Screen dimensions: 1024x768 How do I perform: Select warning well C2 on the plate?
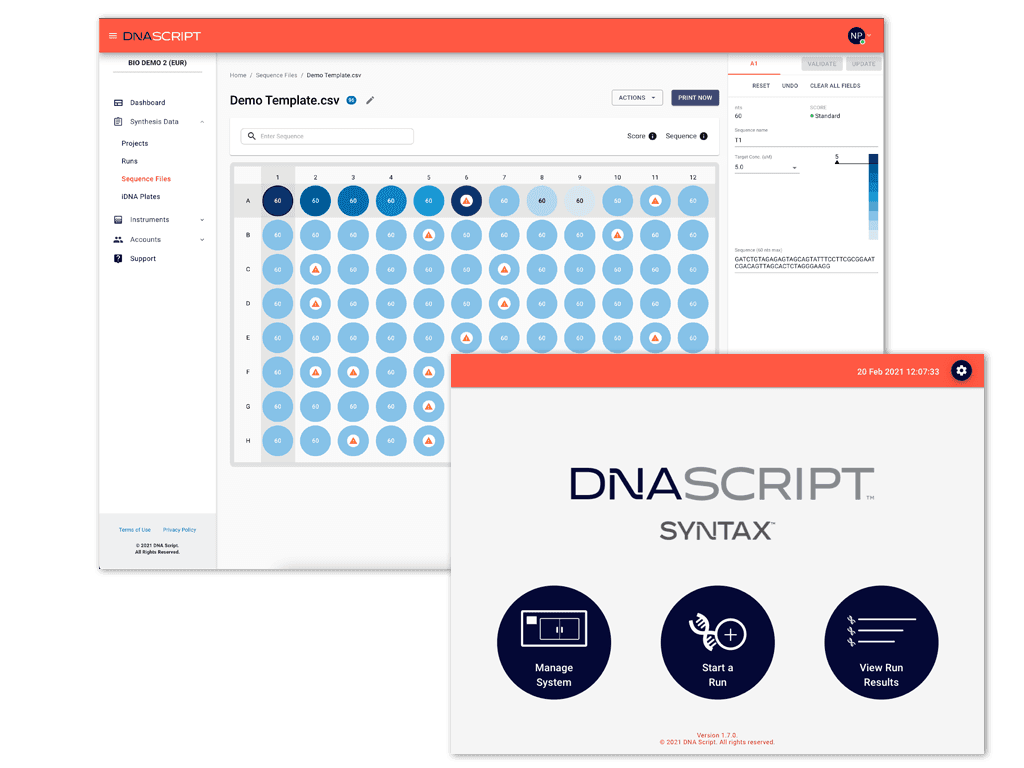pos(315,269)
